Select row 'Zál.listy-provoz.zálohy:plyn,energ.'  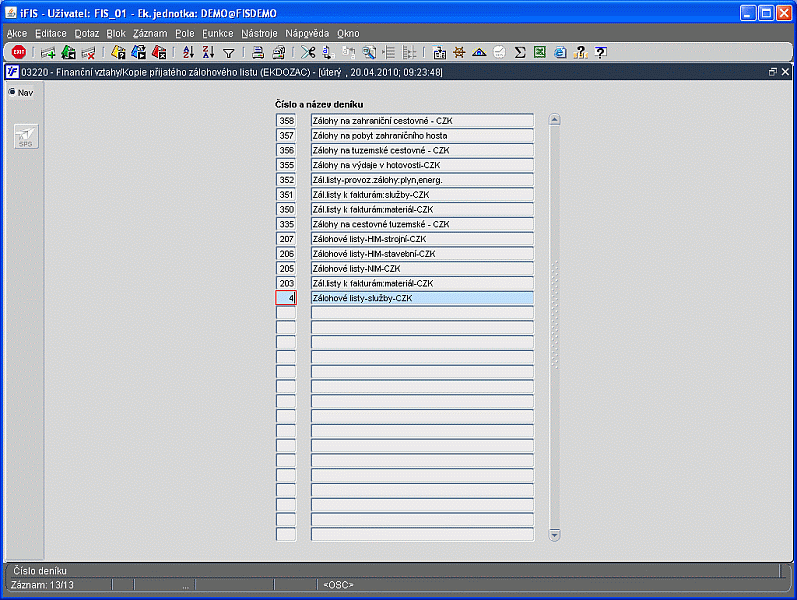coord(422,179)
